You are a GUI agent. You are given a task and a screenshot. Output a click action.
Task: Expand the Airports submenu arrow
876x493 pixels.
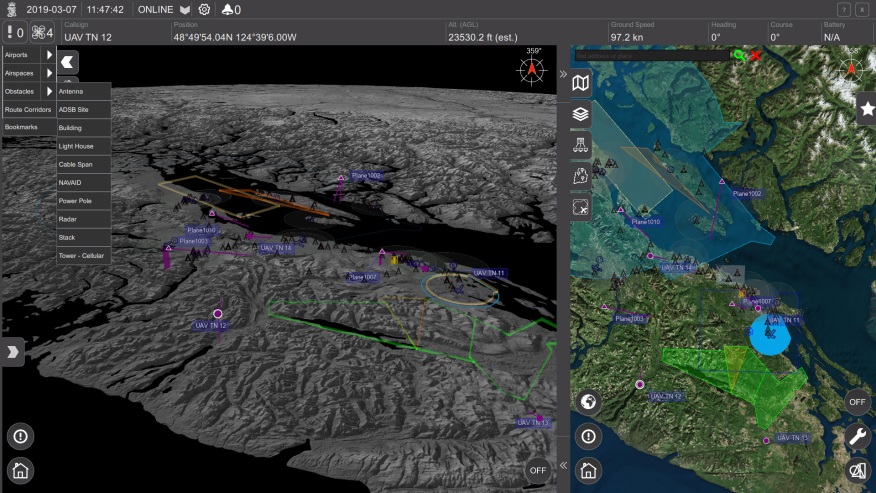(x=49, y=55)
